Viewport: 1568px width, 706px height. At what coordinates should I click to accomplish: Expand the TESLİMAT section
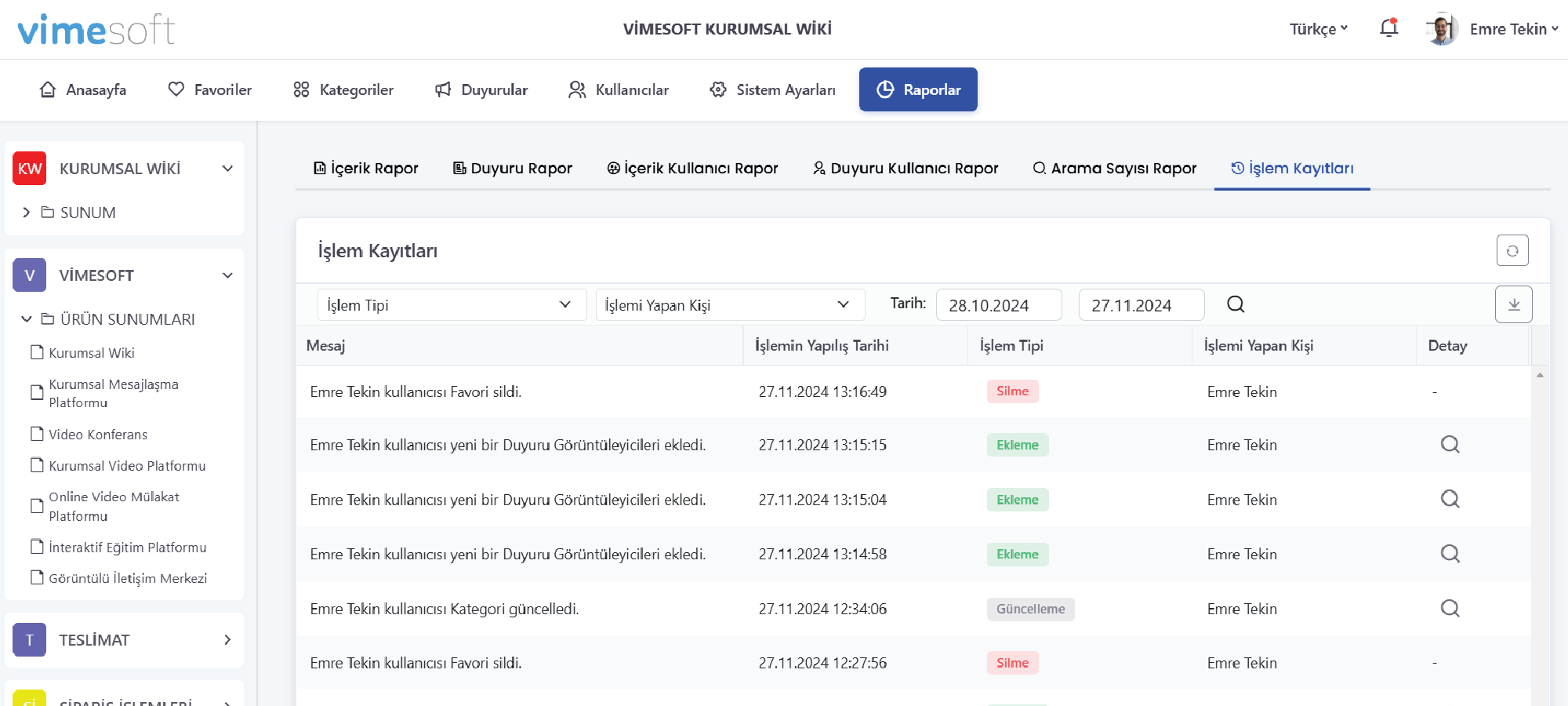click(227, 640)
